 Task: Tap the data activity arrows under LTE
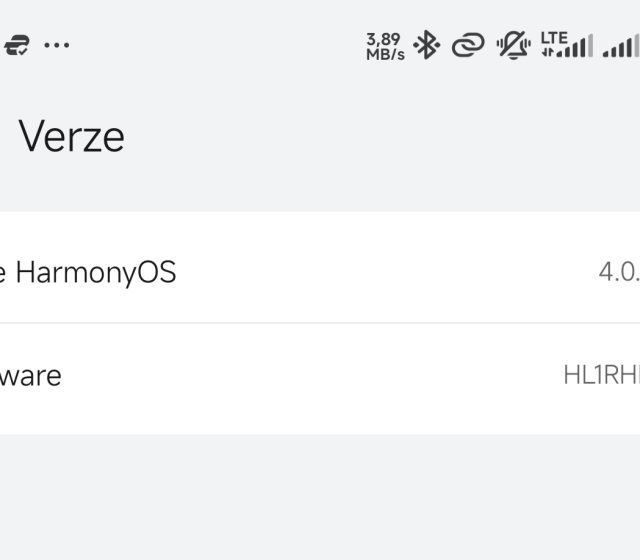click(x=548, y=52)
